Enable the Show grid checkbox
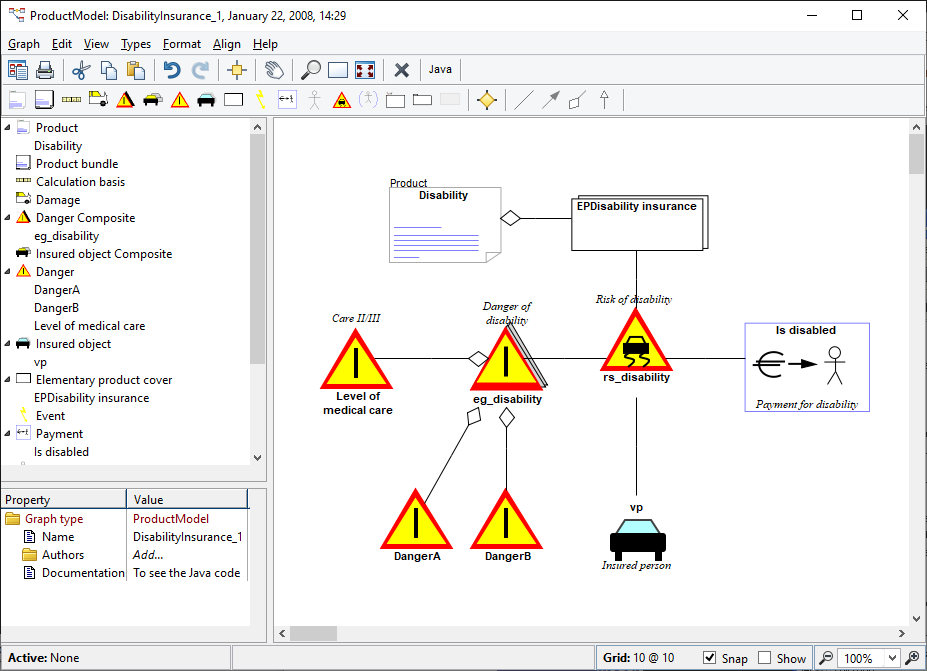The height and width of the screenshot is (671, 927). coord(765,658)
